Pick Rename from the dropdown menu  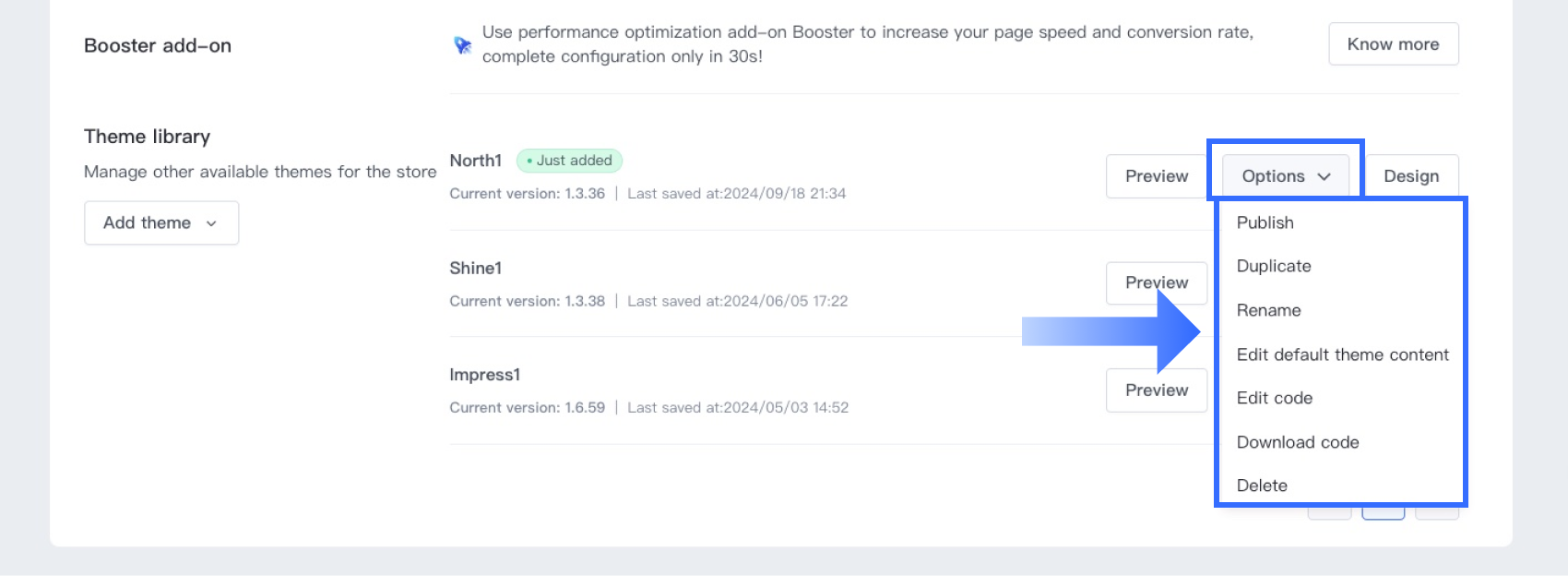(1268, 310)
